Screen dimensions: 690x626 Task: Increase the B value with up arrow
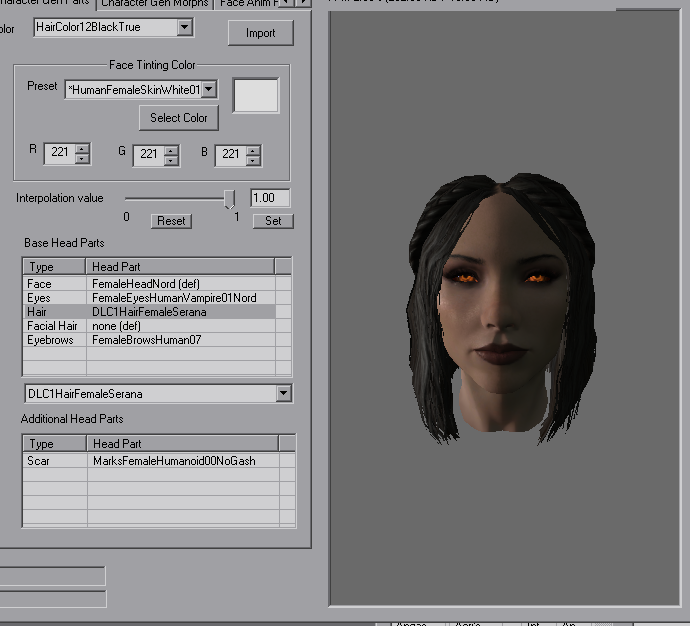[x=253, y=150]
